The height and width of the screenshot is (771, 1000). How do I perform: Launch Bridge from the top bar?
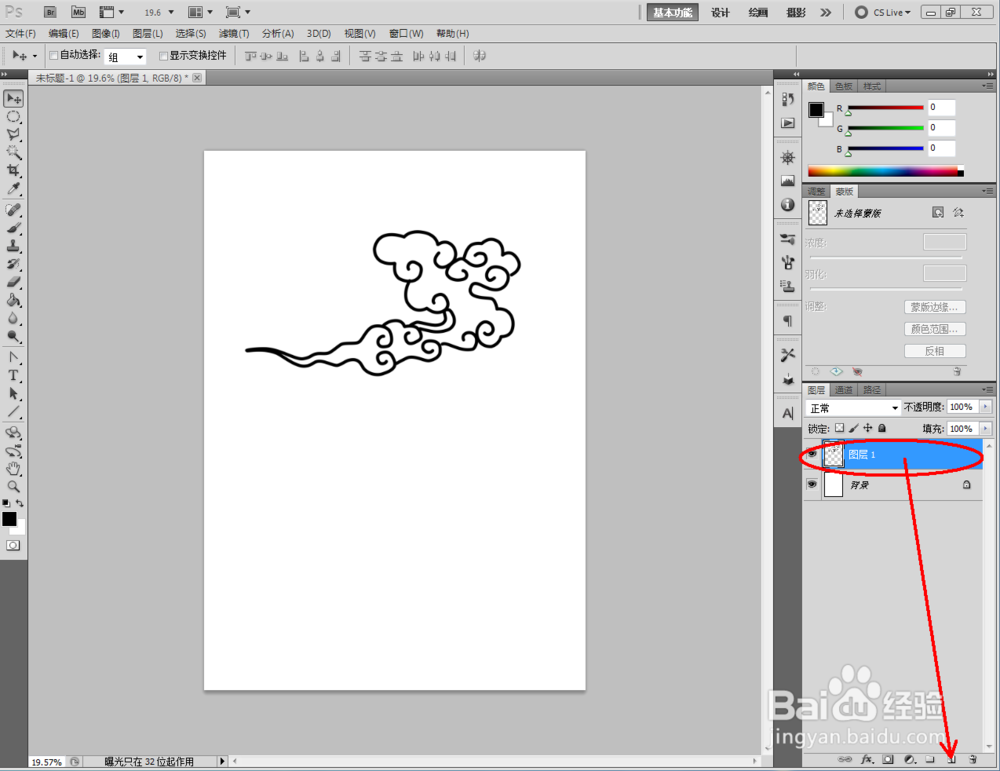point(50,12)
